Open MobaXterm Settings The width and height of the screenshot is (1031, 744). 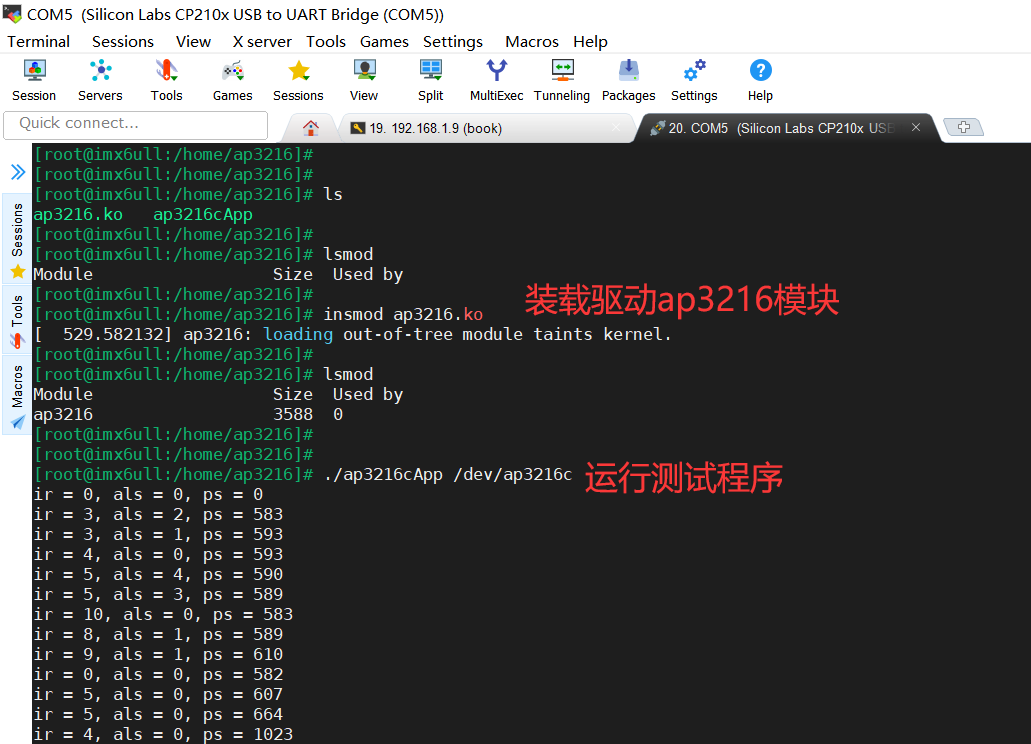coord(693,80)
